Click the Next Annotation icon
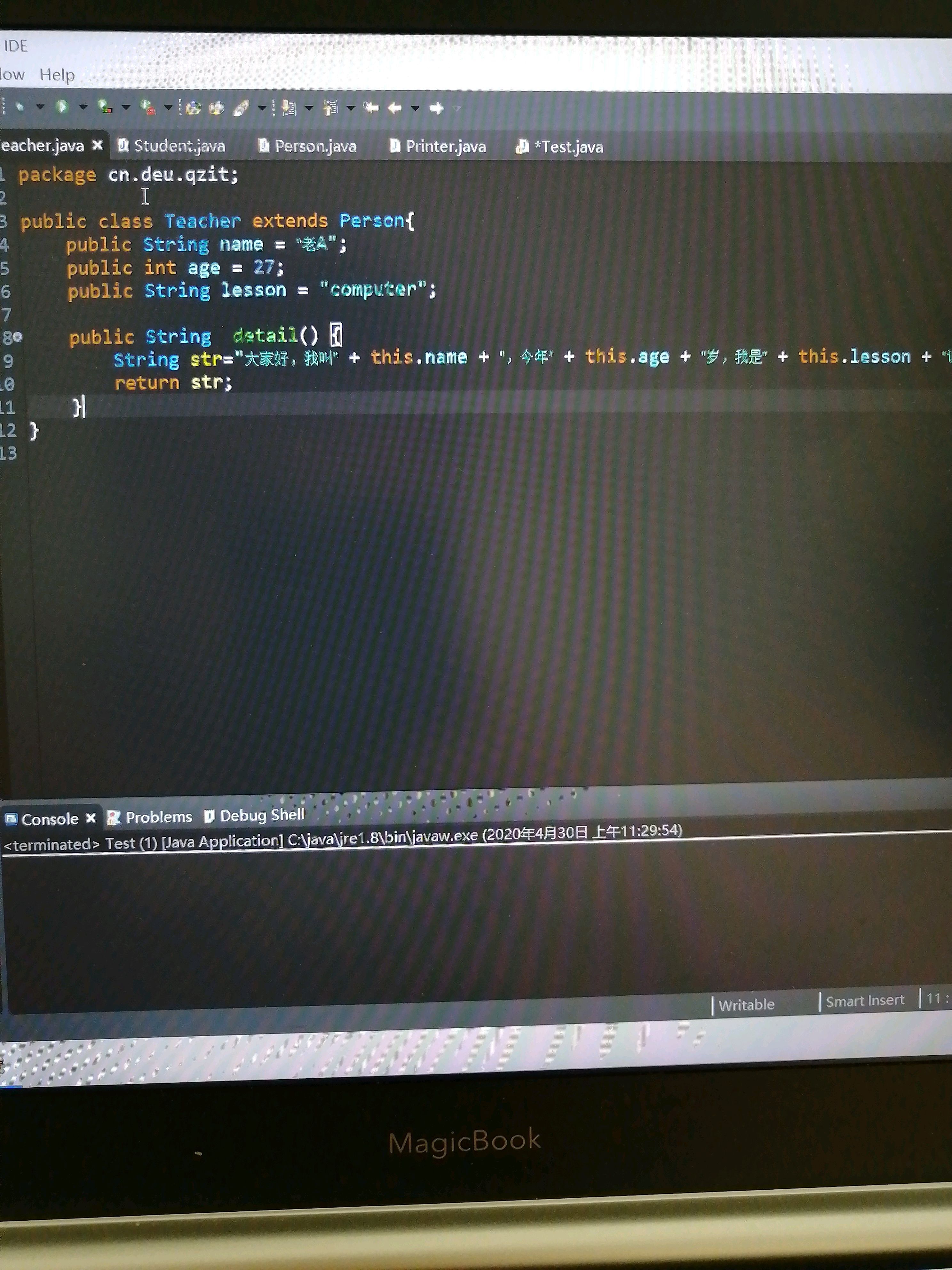The height and width of the screenshot is (1270, 952). (x=289, y=108)
